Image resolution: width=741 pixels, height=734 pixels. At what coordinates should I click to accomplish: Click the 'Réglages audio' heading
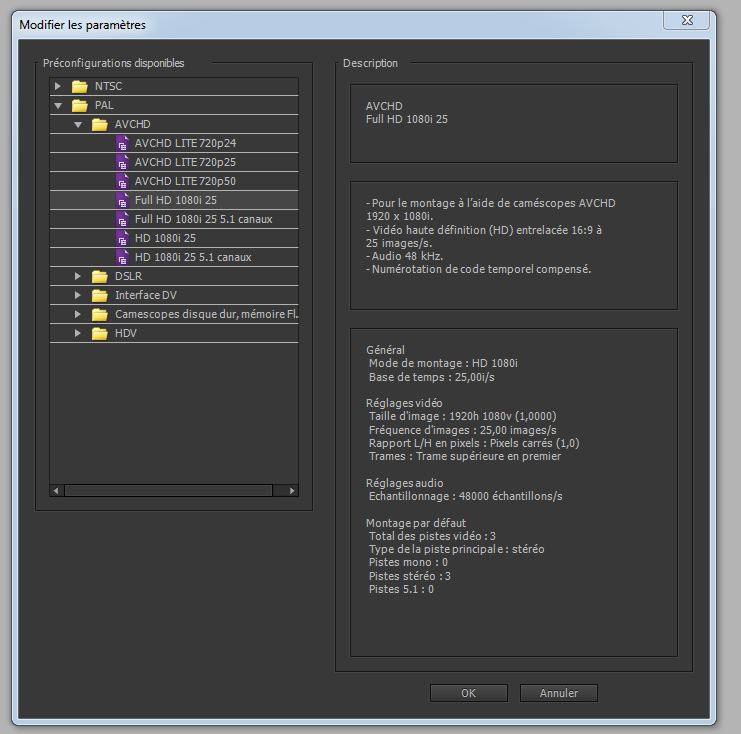click(x=405, y=483)
